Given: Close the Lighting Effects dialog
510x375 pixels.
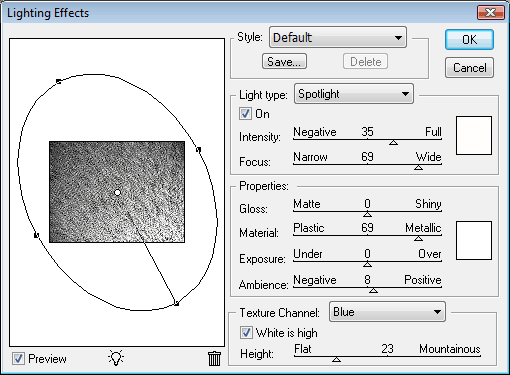Looking at the screenshot, I should pyautogui.click(x=491, y=13).
